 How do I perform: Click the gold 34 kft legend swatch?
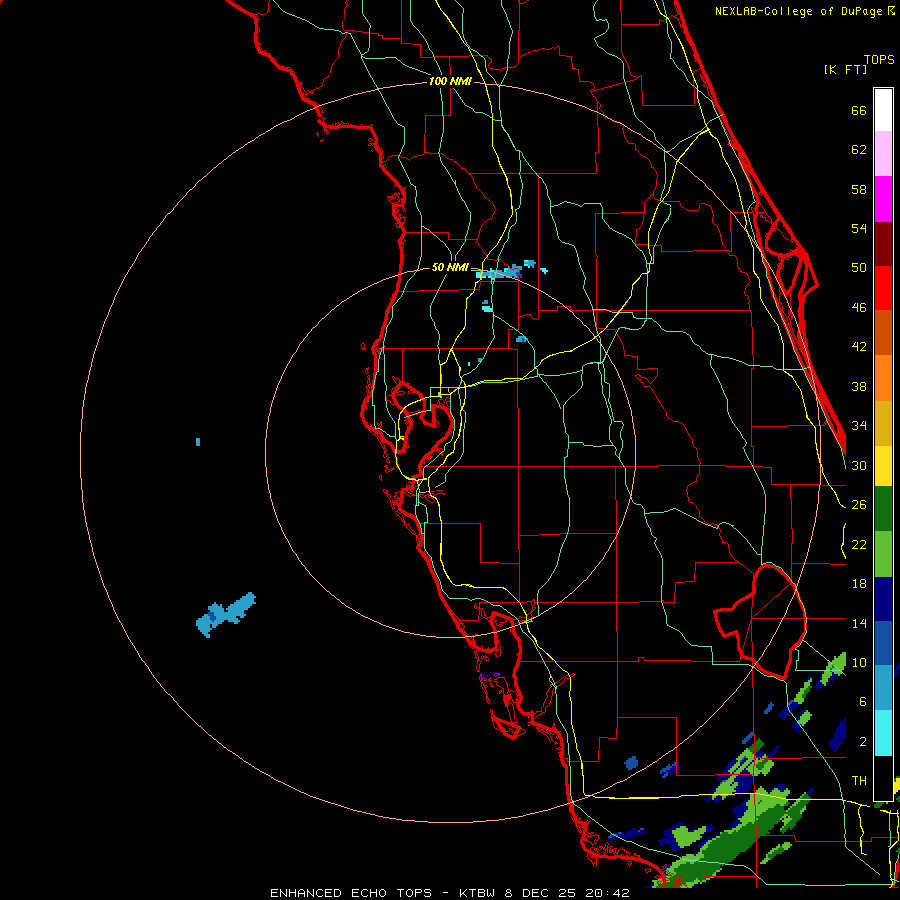(x=883, y=423)
